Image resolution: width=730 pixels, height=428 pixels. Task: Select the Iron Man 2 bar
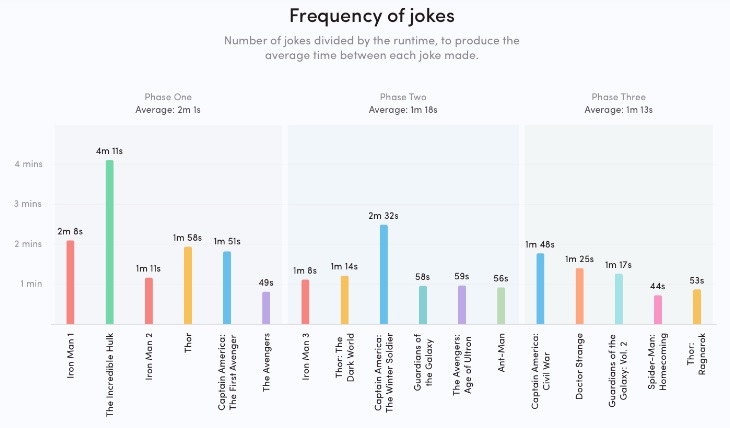pyautogui.click(x=149, y=301)
